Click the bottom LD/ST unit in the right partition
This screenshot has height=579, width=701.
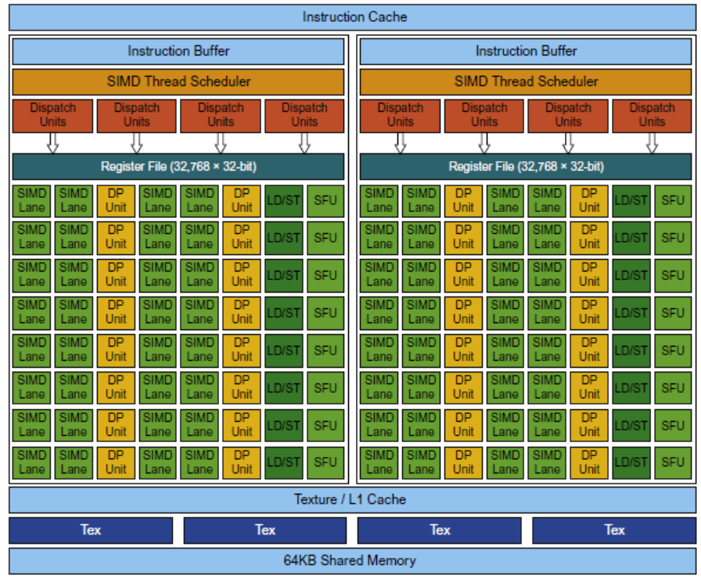pyautogui.click(x=631, y=462)
